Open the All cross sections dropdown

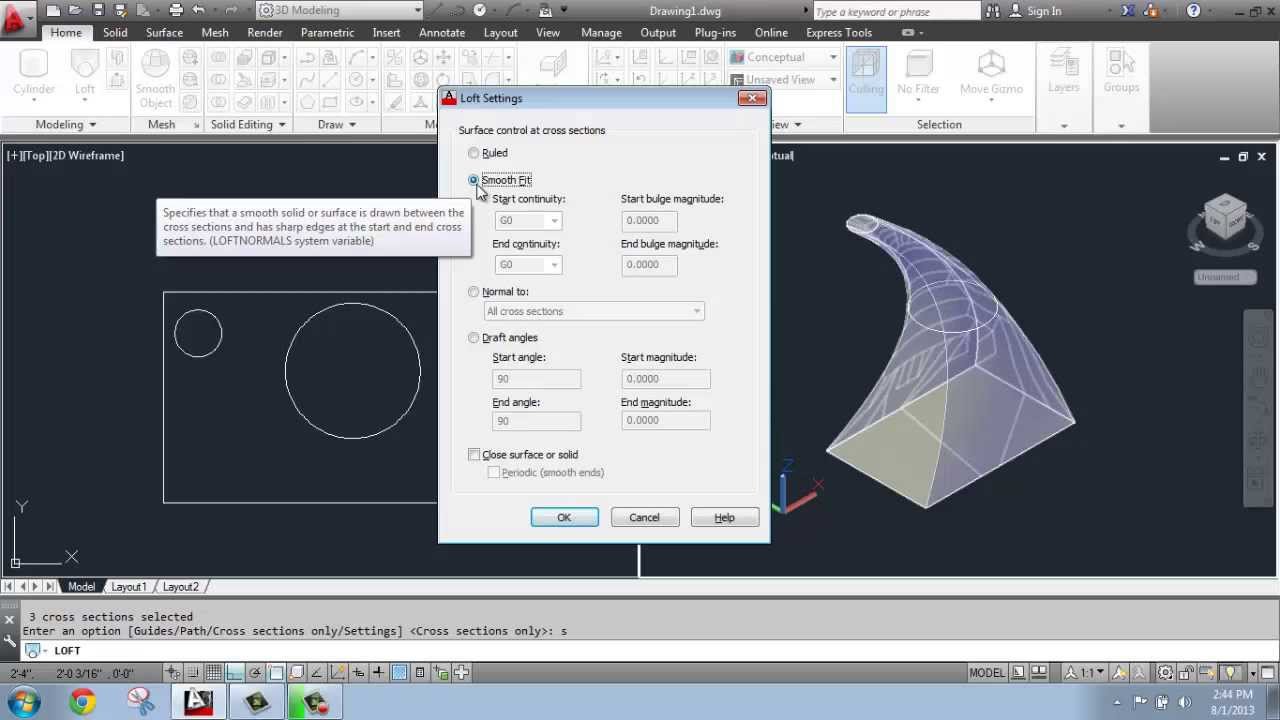point(594,311)
